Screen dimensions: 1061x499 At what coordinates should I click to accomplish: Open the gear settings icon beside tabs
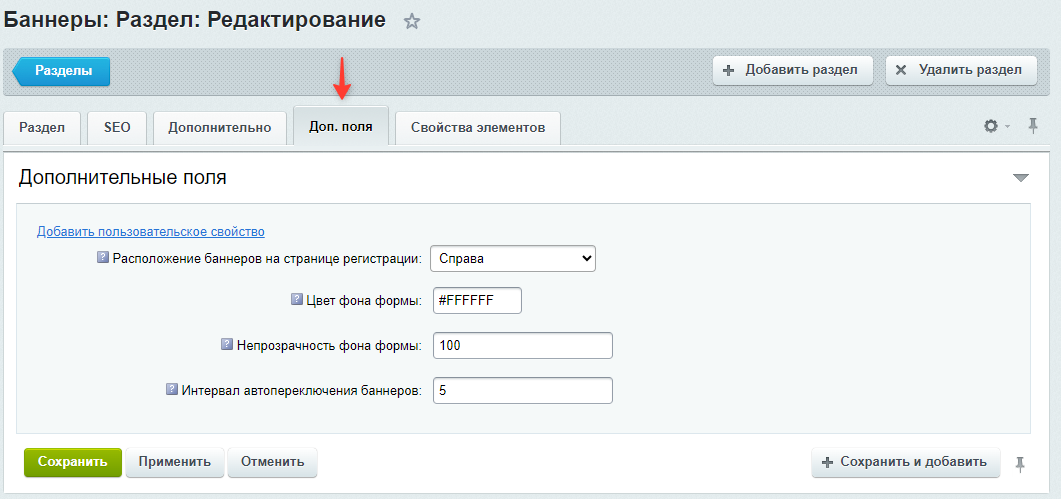991,126
